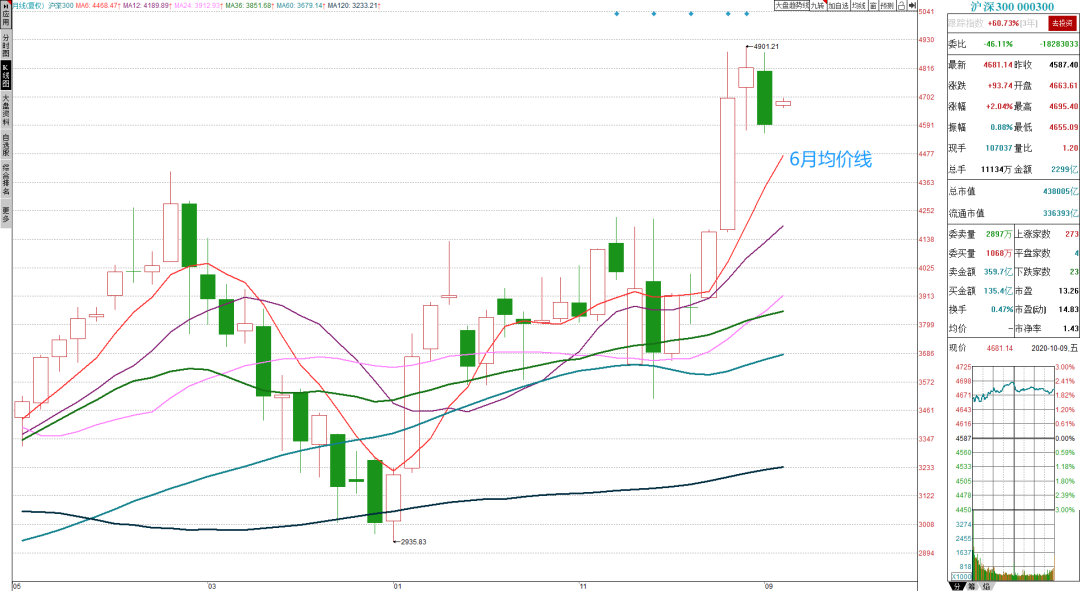The width and height of the screenshot is (1080, 591).
Task: Select the K线图 sidebar tab
Action: point(6,76)
